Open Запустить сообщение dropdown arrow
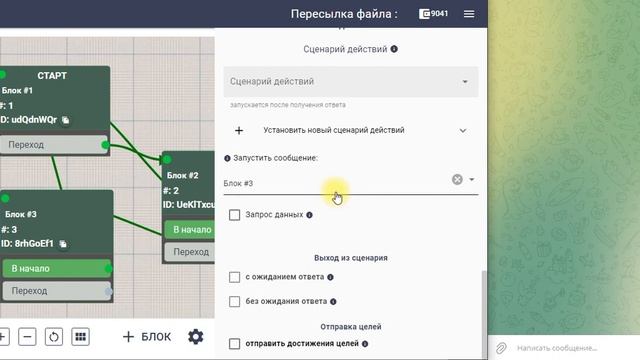This screenshot has width=640, height=360. [x=472, y=180]
